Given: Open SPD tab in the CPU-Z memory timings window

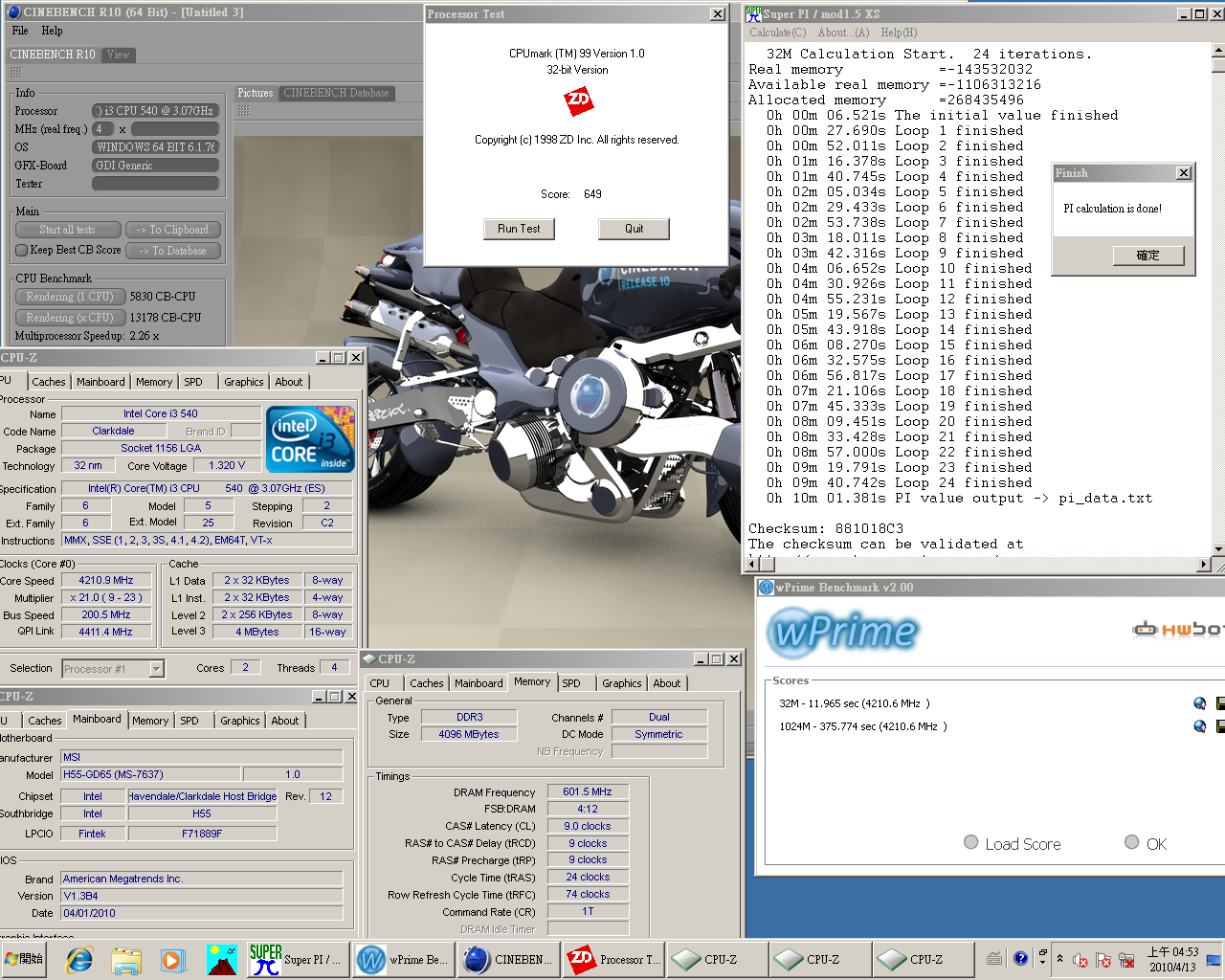Looking at the screenshot, I should (571, 683).
